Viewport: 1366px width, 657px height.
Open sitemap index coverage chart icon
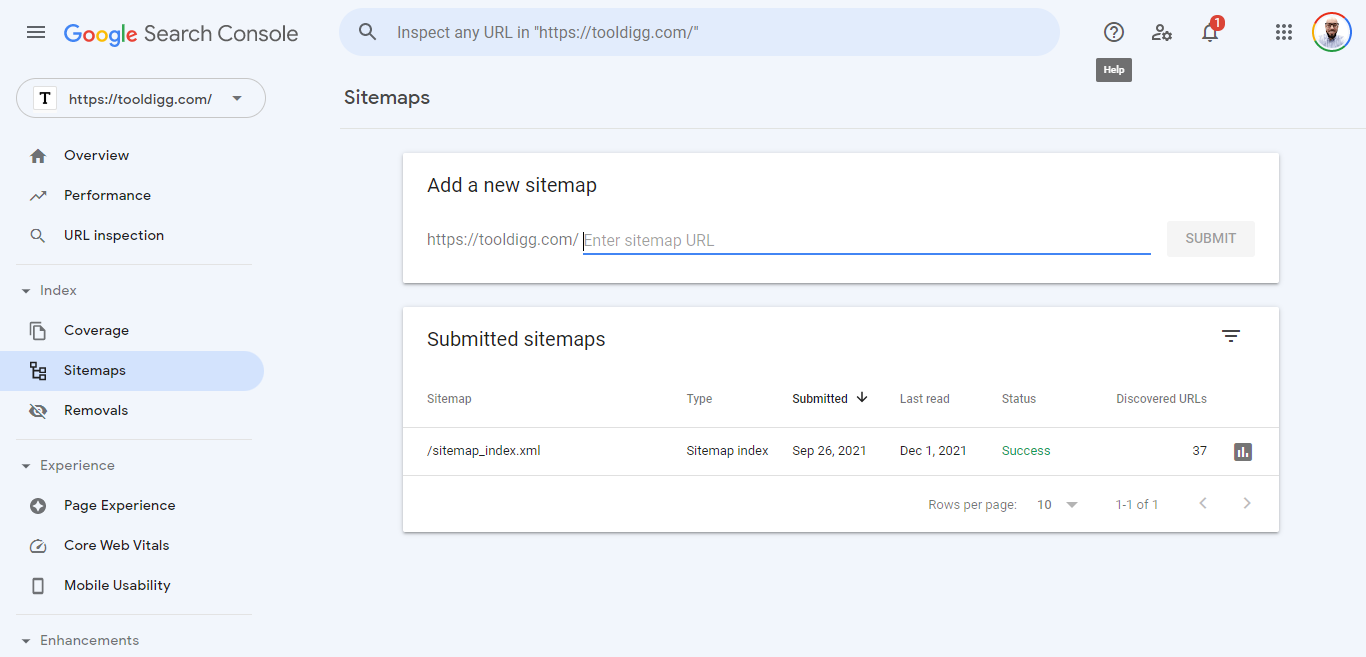click(1243, 452)
